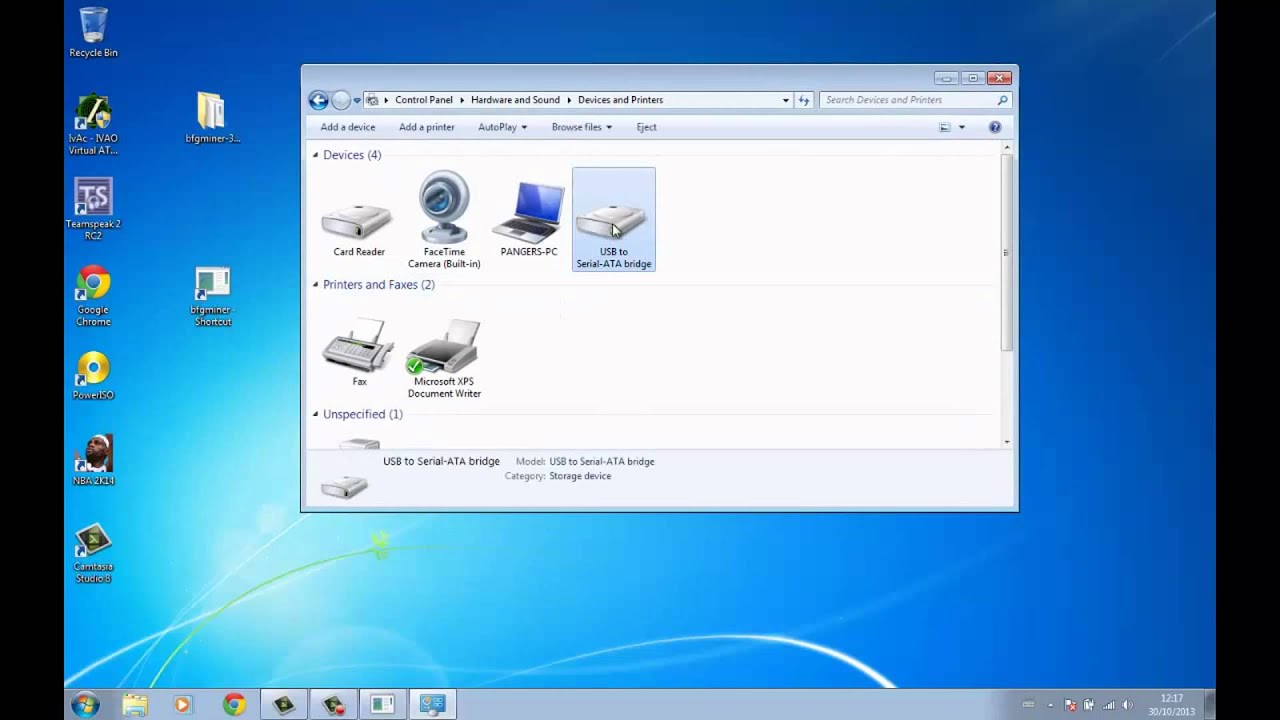Click the active Devices and Printers taskbar button
The image size is (1280, 720).
click(x=432, y=705)
